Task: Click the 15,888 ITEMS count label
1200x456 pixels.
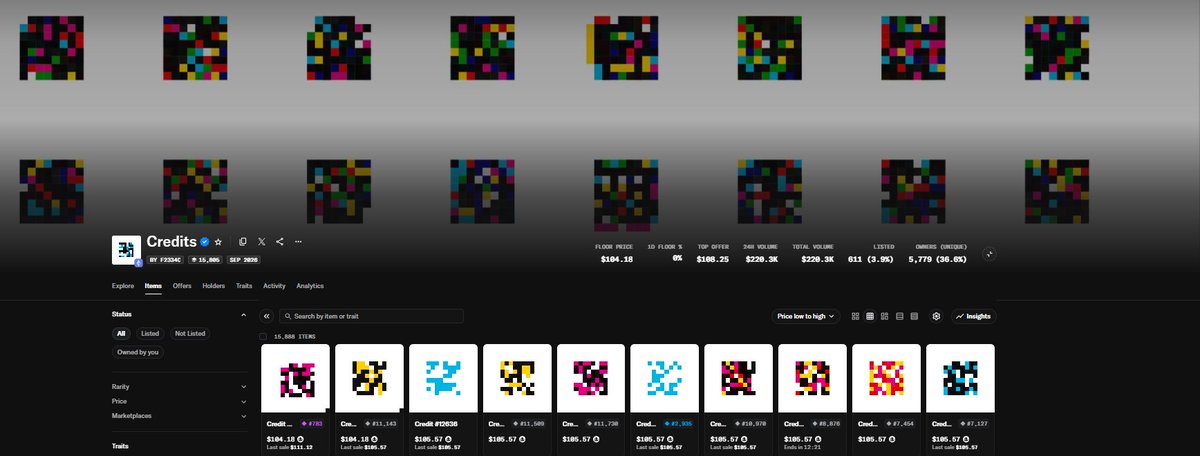Action: point(294,336)
